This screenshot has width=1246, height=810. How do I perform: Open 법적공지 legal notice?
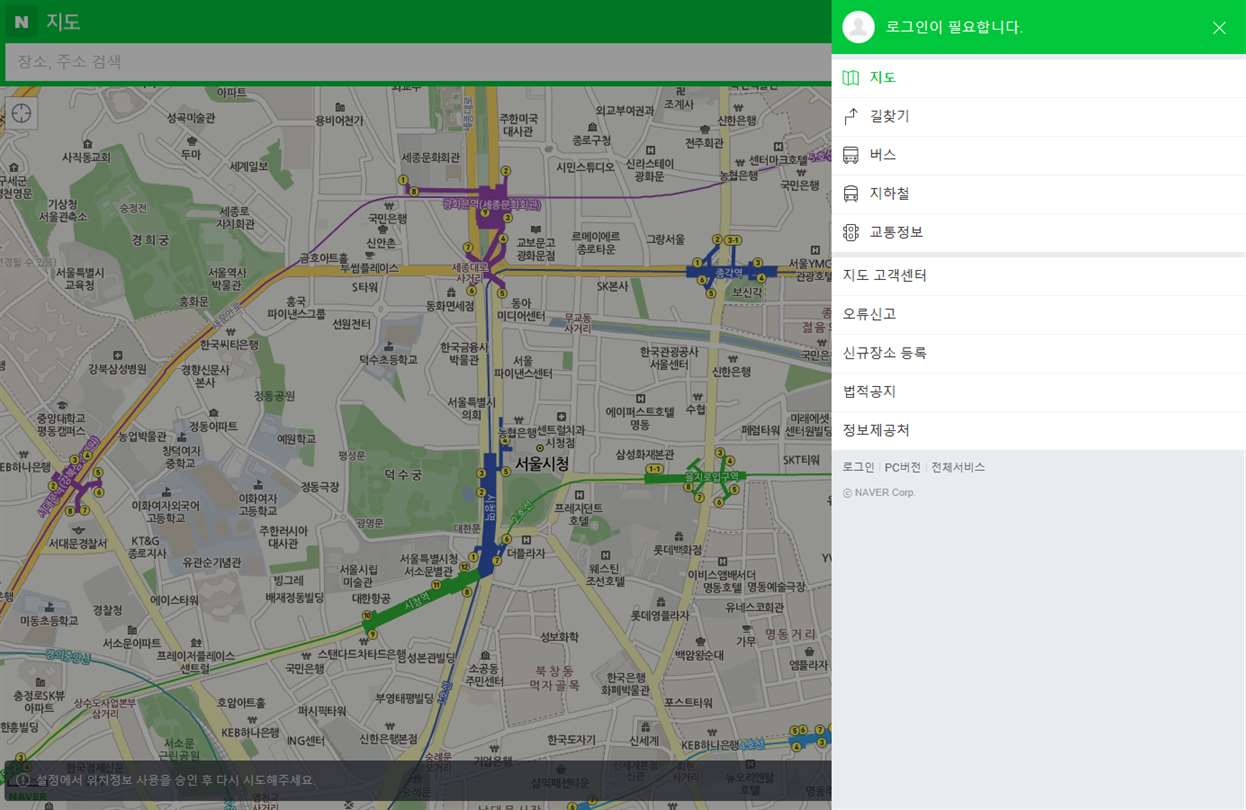[1038, 392]
